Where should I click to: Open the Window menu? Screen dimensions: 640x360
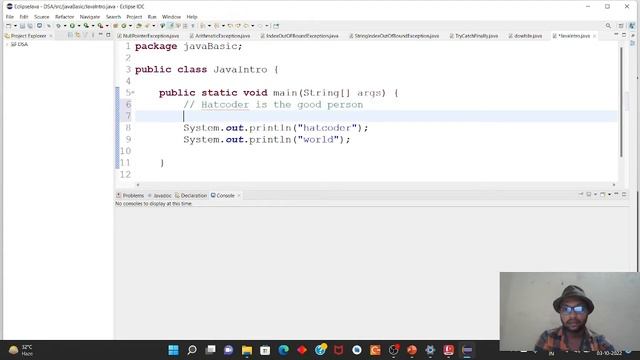click(x=171, y=17)
